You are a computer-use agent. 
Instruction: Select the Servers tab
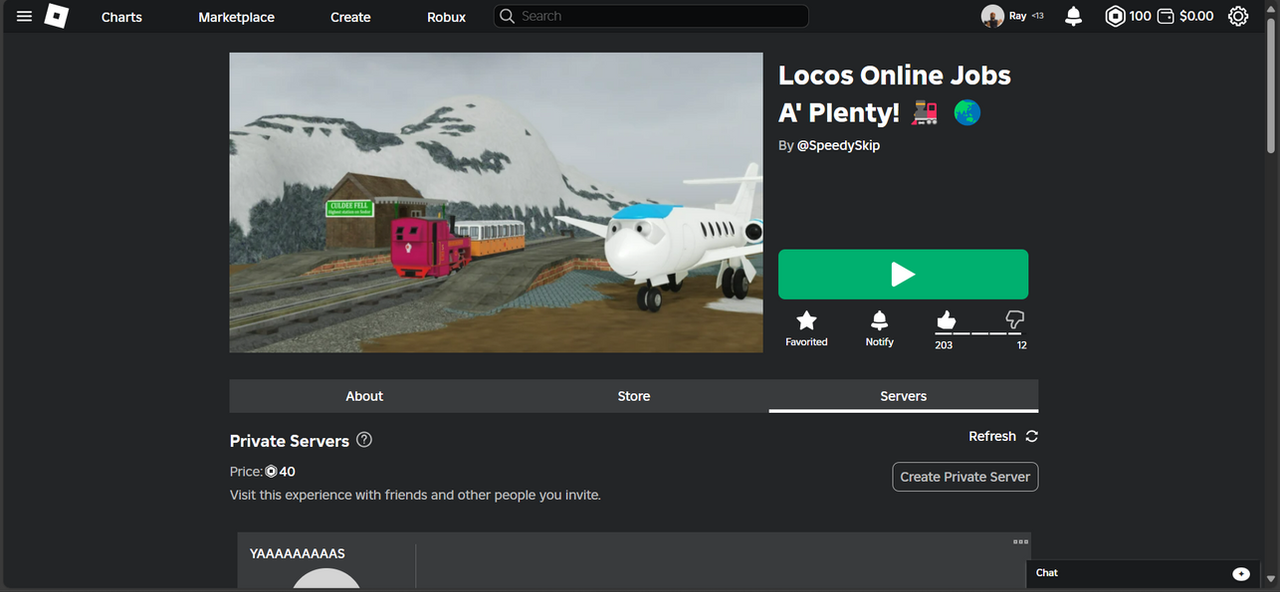[903, 396]
